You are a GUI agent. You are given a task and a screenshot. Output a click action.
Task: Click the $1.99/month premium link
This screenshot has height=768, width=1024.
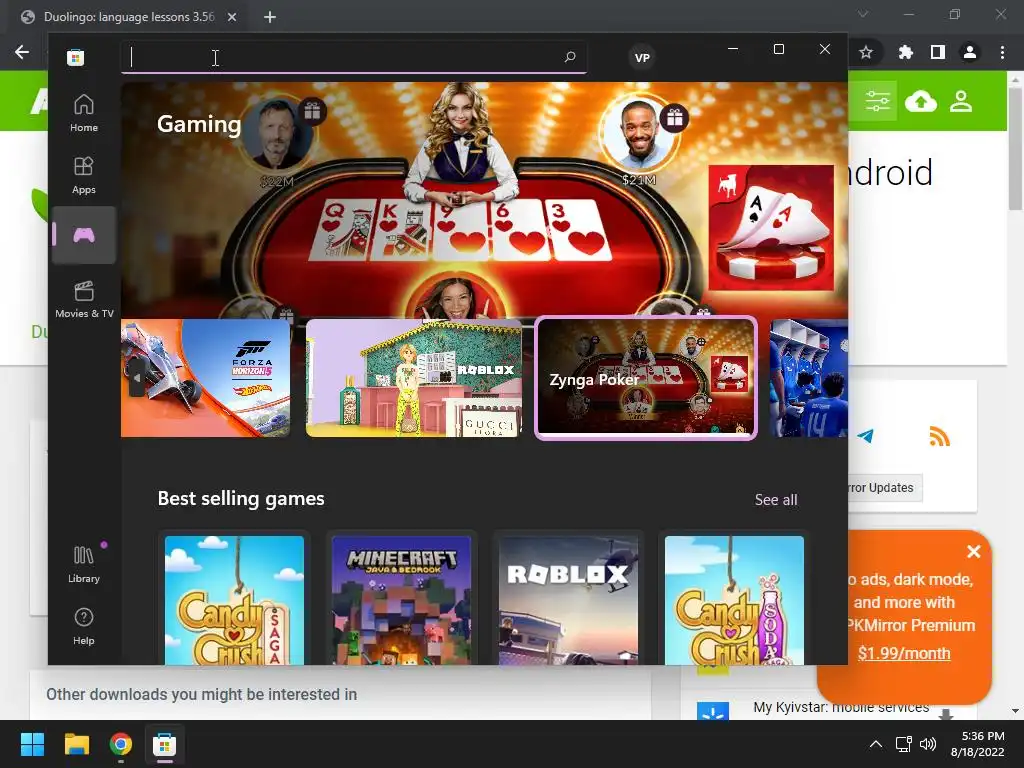point(904,653)
